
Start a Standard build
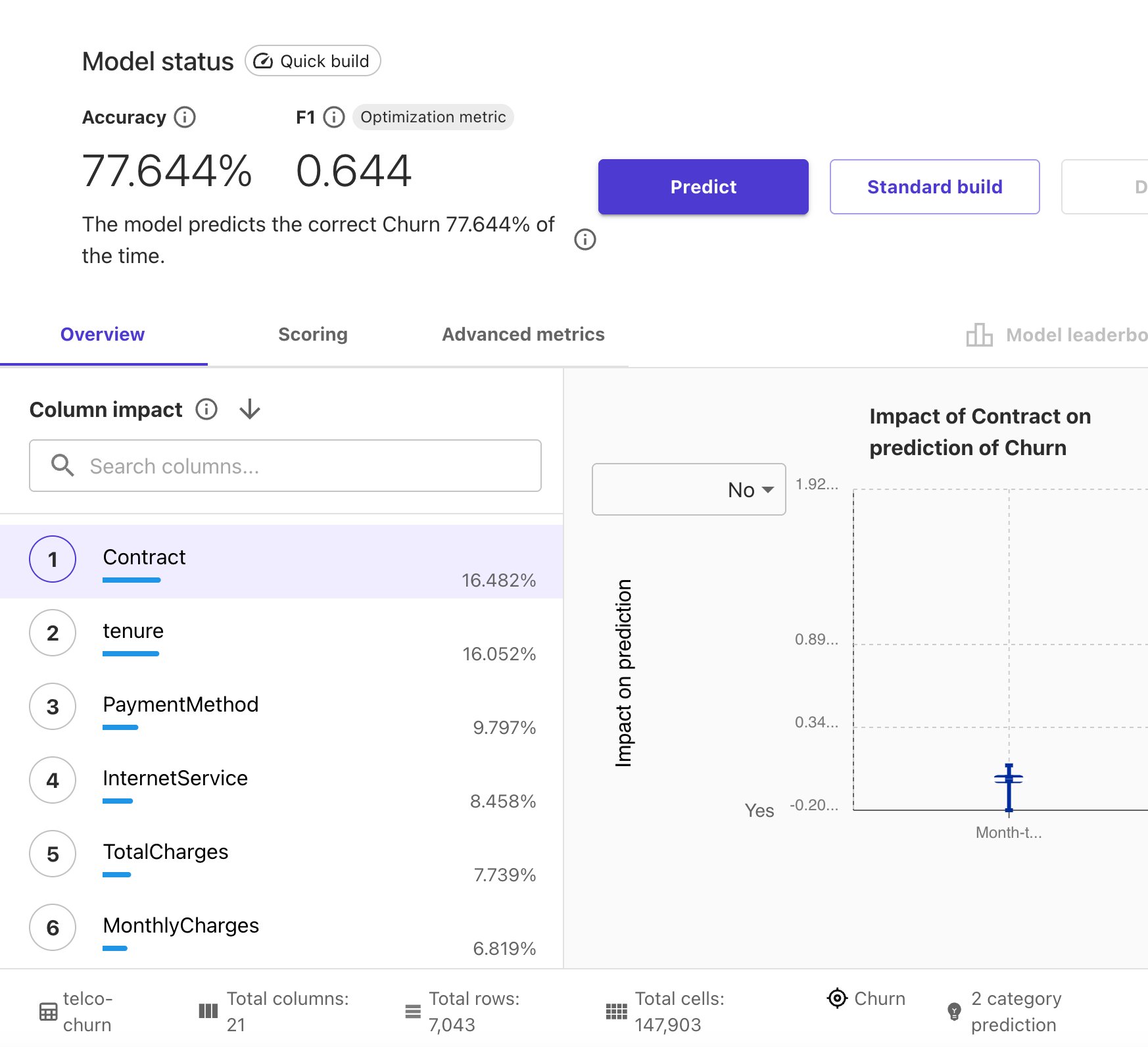coord(934,187)
